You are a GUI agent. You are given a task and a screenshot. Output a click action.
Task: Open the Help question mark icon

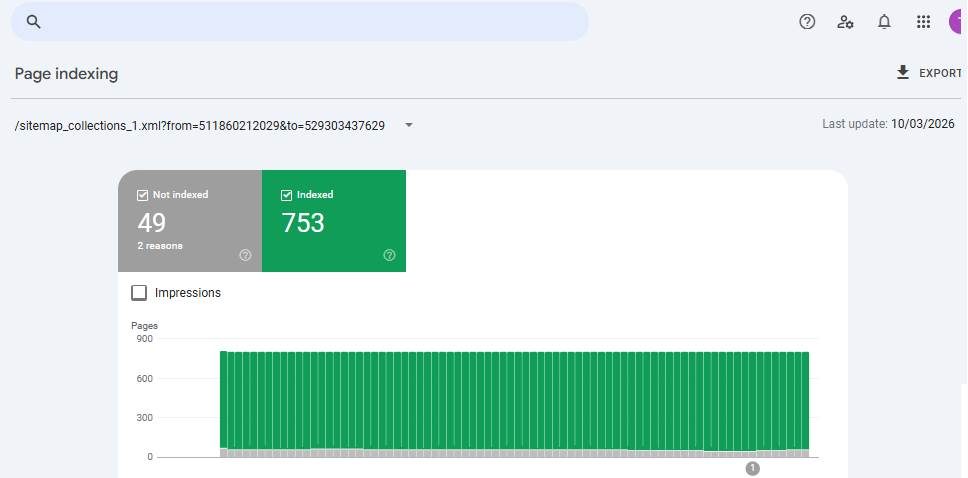point(807,22)
